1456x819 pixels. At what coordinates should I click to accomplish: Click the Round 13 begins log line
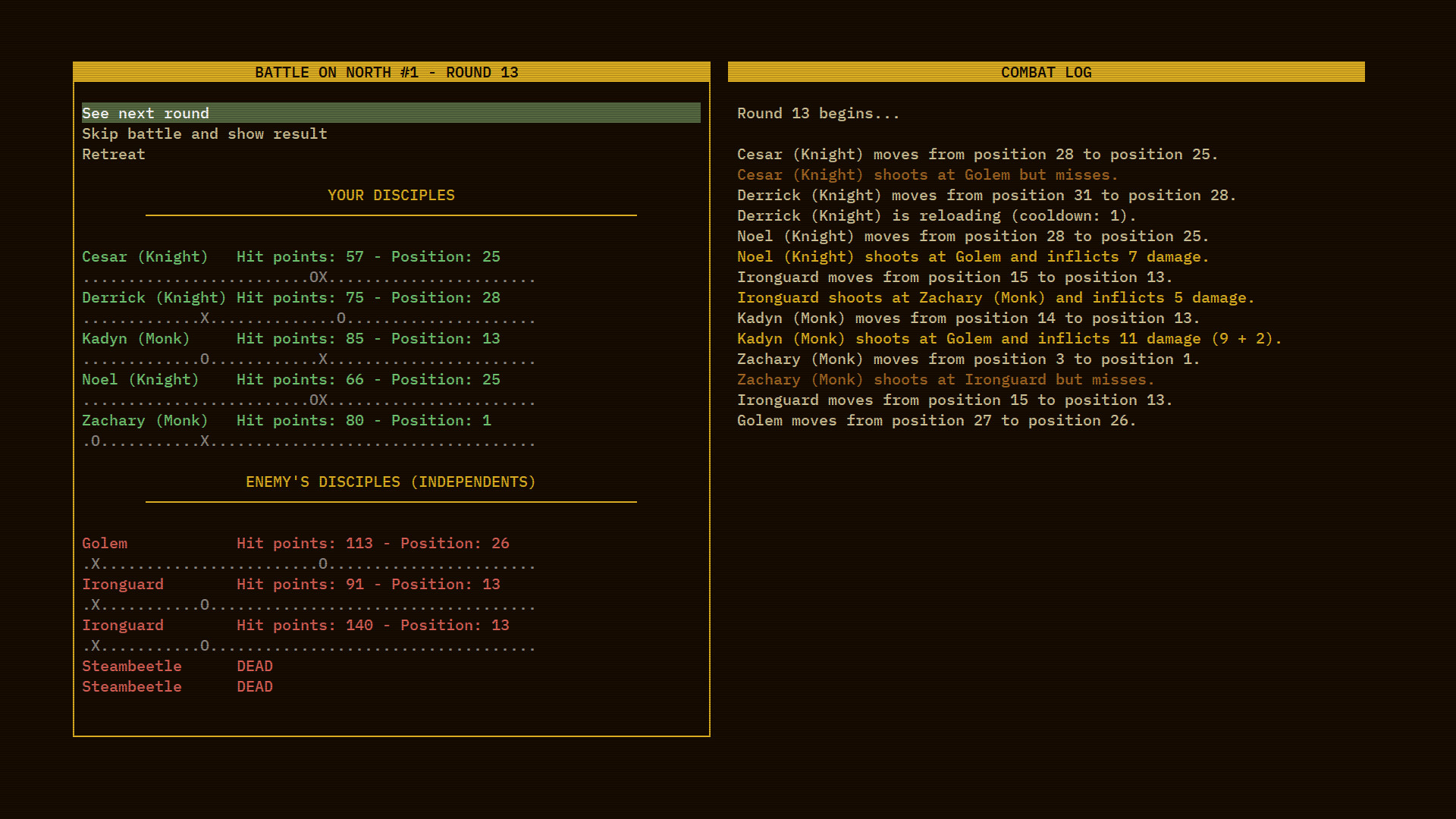pos(817,113)
